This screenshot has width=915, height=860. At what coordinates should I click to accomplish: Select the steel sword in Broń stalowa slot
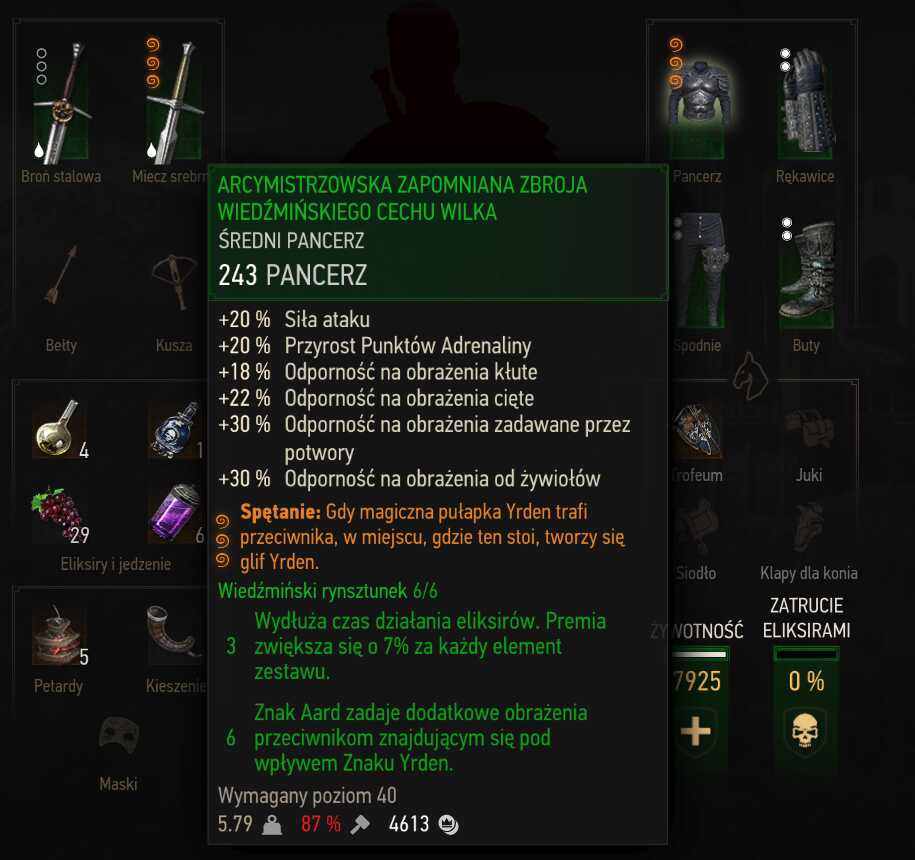point(61,103)
